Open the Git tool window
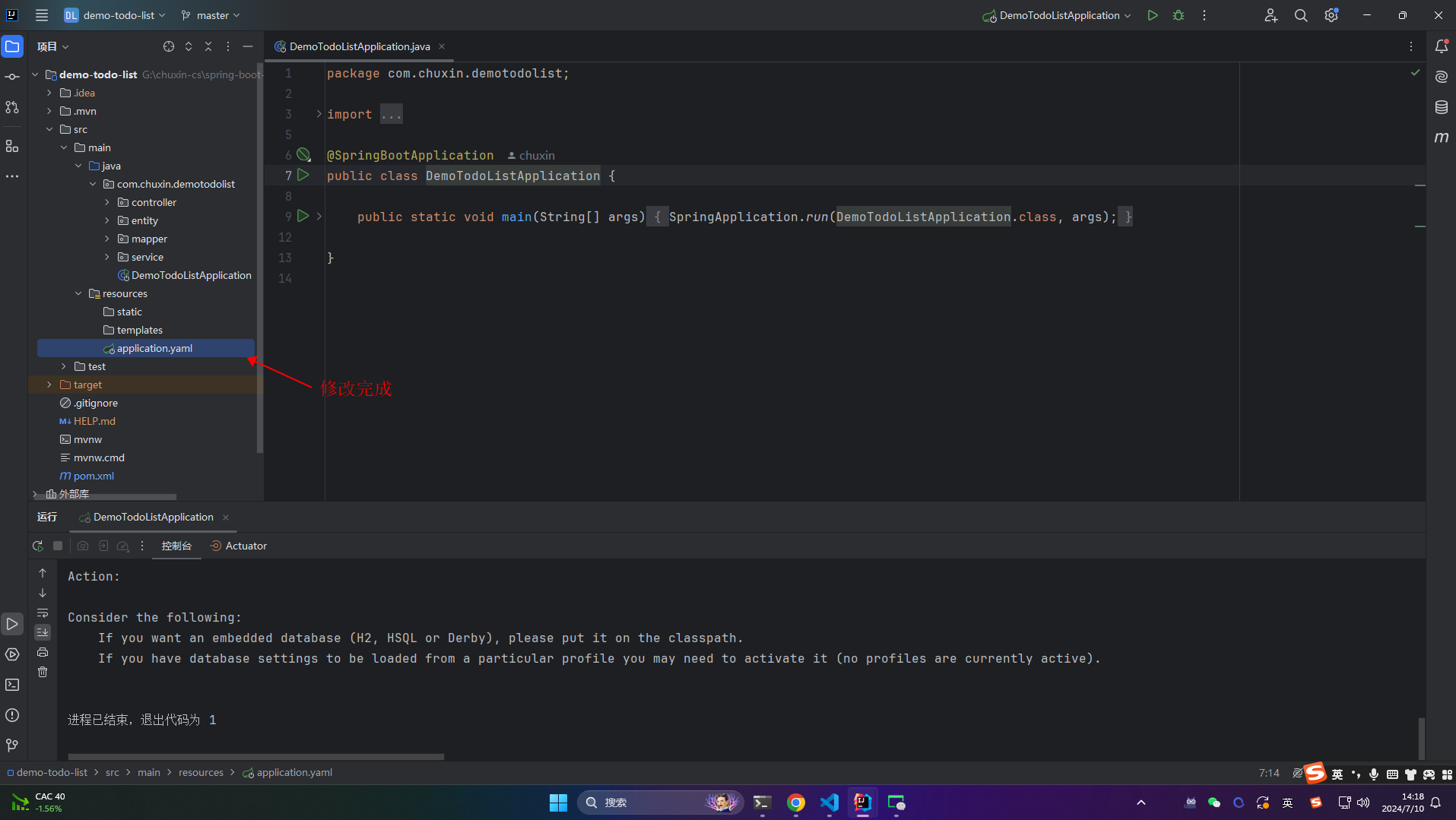The width and height of the screenshot is (1456, 820). coord(12,746)
